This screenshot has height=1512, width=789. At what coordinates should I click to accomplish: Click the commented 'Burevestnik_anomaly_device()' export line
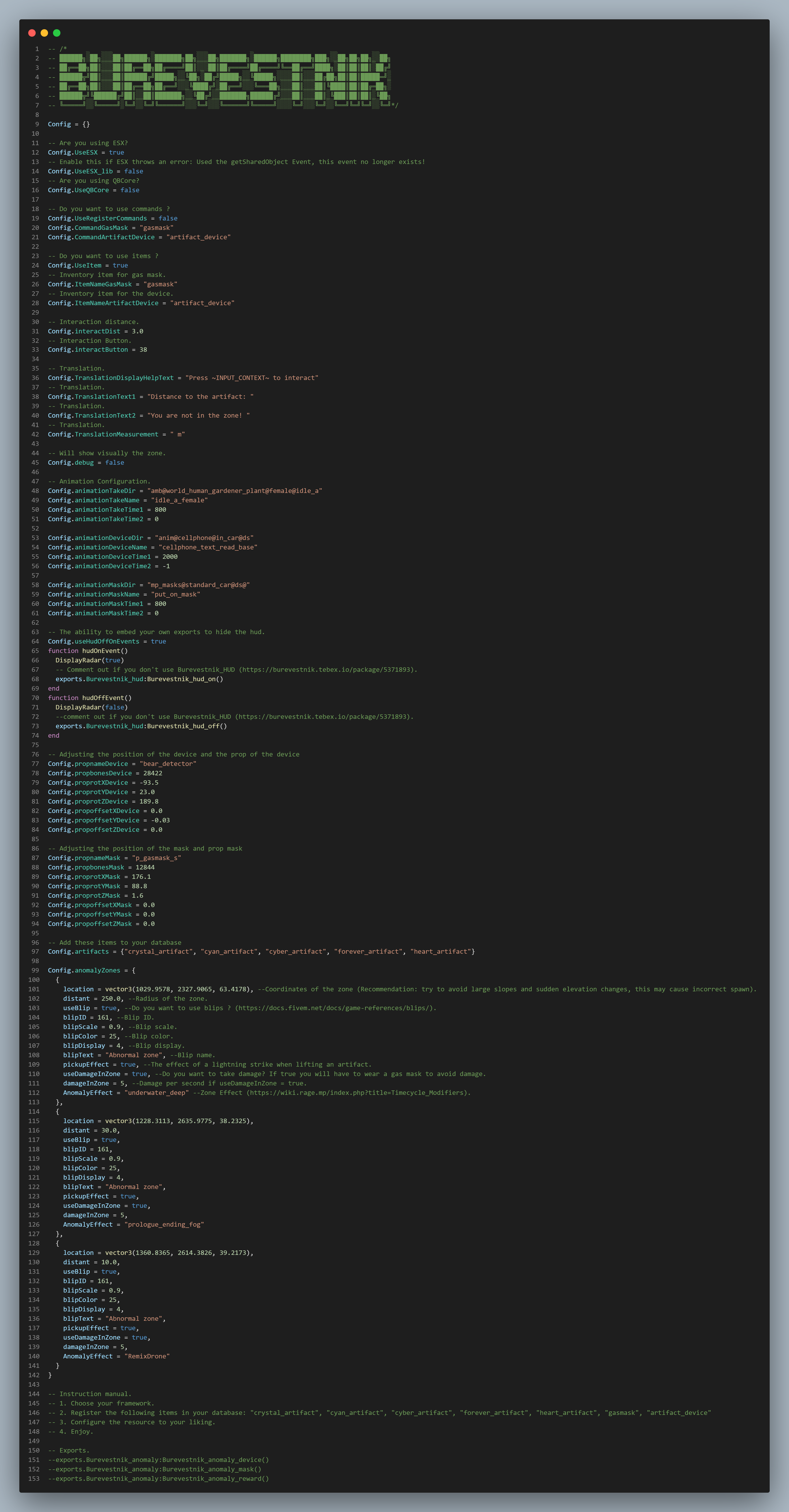[158, 1460]
